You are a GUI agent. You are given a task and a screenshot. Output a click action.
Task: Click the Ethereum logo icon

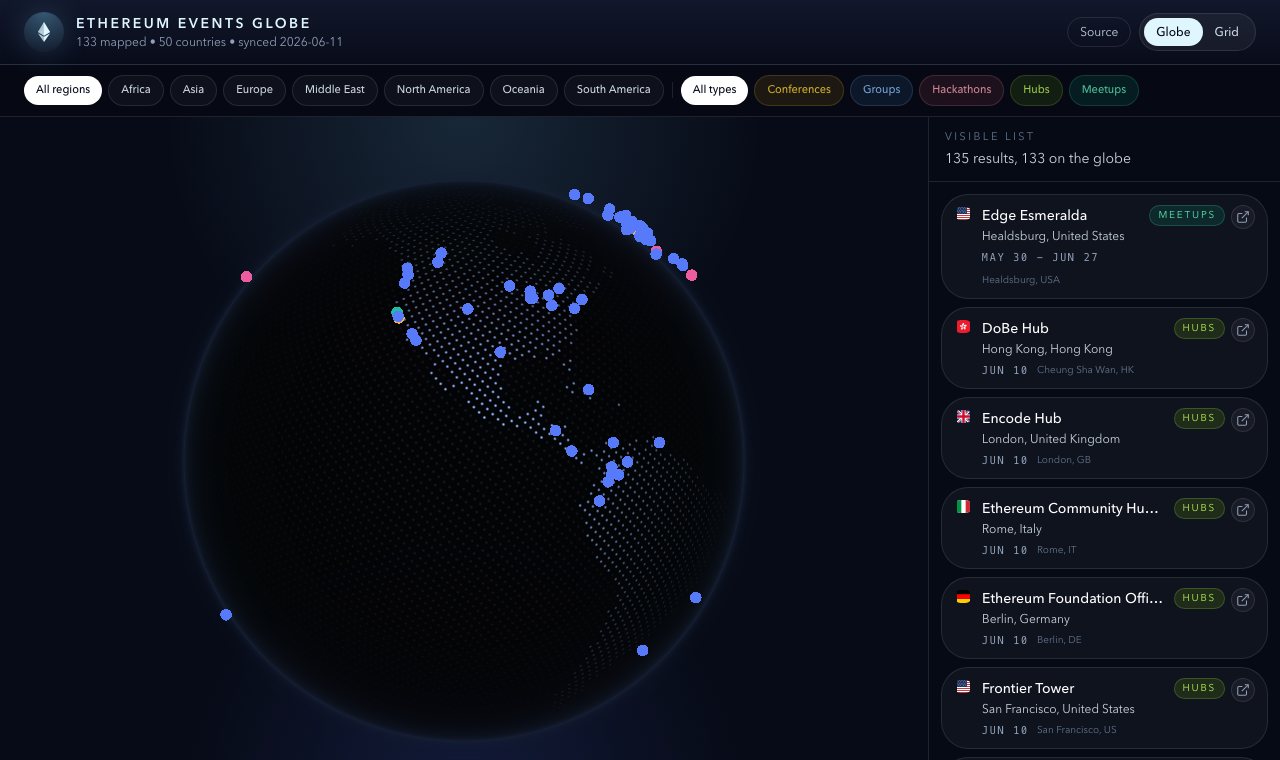click(x=44, y=32)
